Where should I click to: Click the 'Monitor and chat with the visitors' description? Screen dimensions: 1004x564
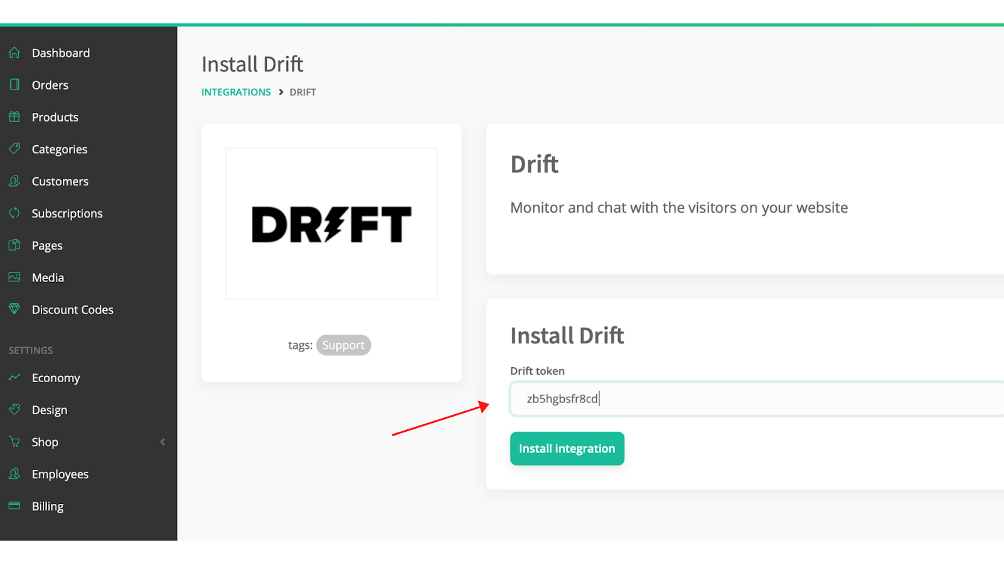(x=679, y=207)
